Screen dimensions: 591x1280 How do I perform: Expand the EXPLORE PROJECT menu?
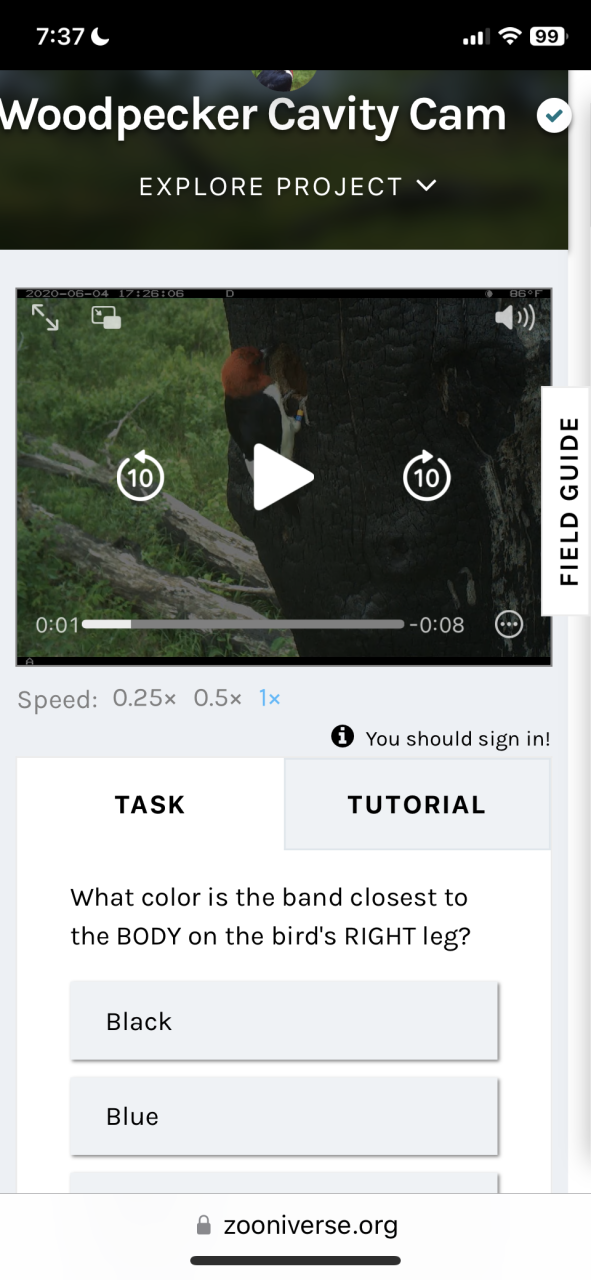(x=288, y=187)
